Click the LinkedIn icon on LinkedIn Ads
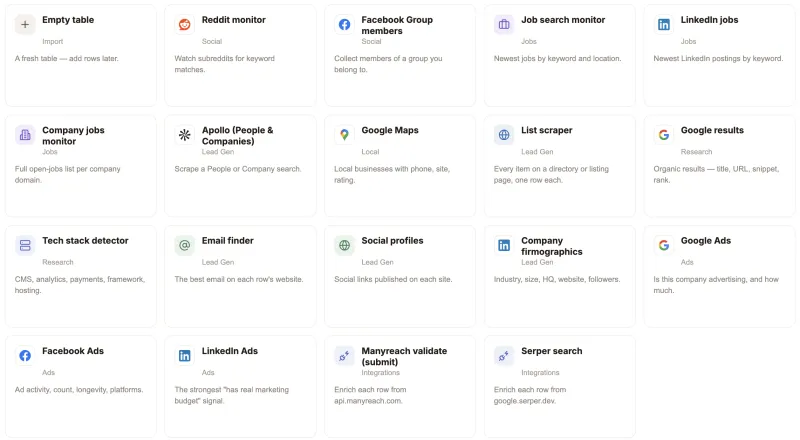 click(x=185, y=355)
